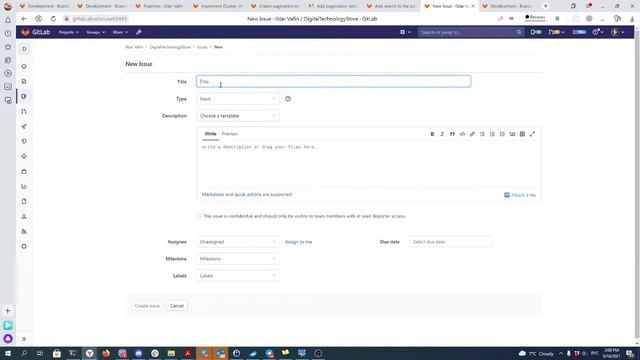Click Assign to me link
Image resolution: width=640 pixels, height=360 pixels.
tap(298, 242)
